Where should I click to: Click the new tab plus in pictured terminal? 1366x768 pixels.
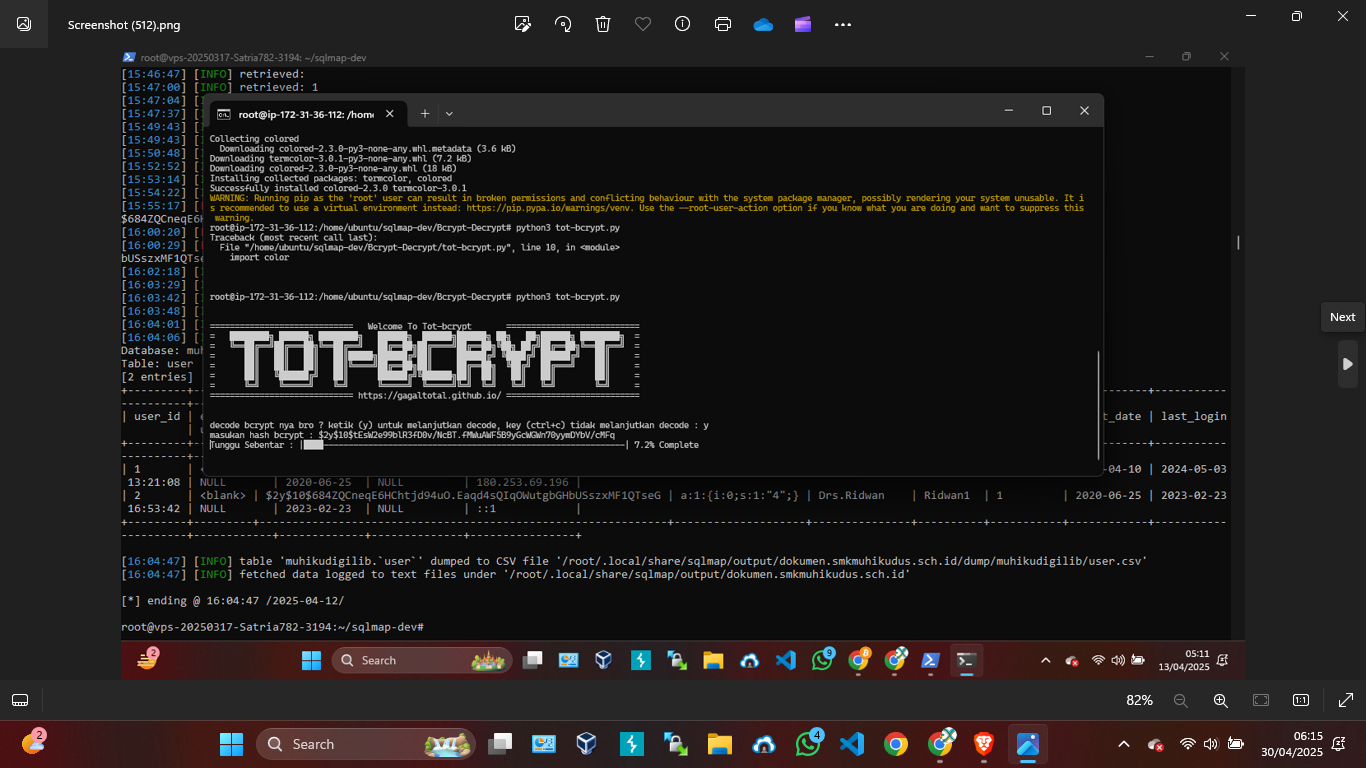coord(425,113)
